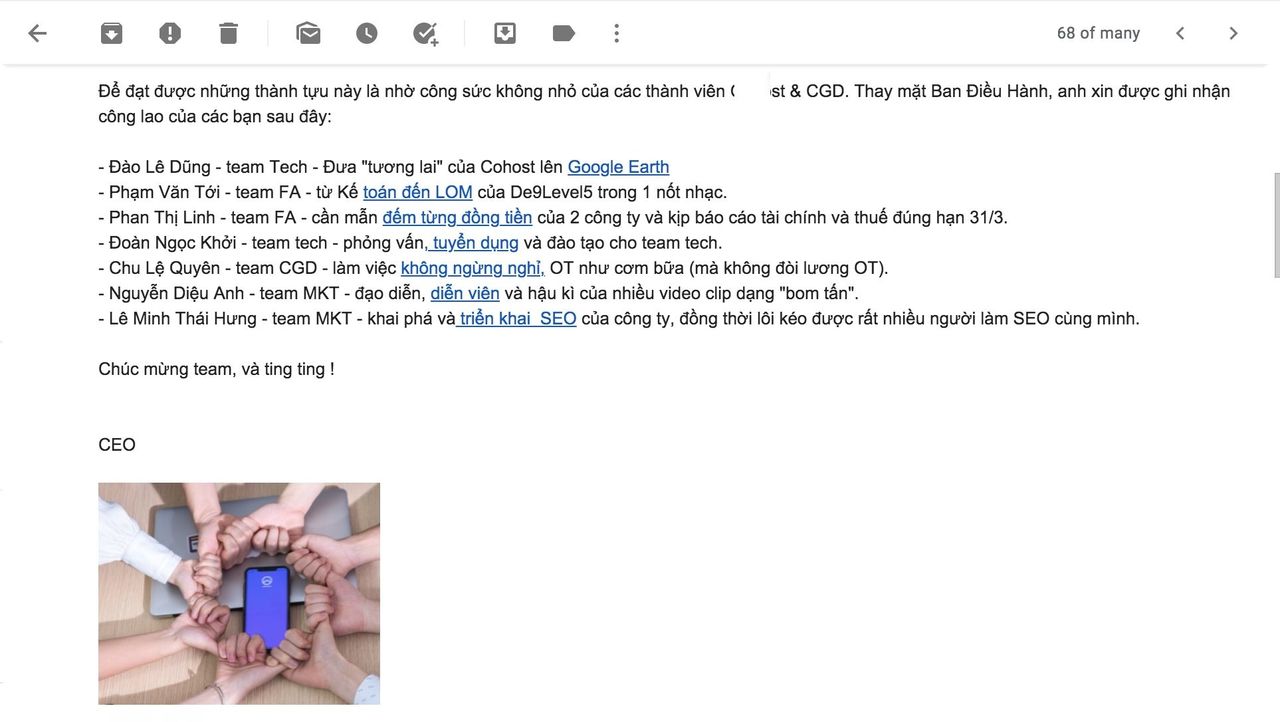This screenshot has height=722, width=1280.
Task: Move email to inbox icon
Action: [x=505, y=33]
